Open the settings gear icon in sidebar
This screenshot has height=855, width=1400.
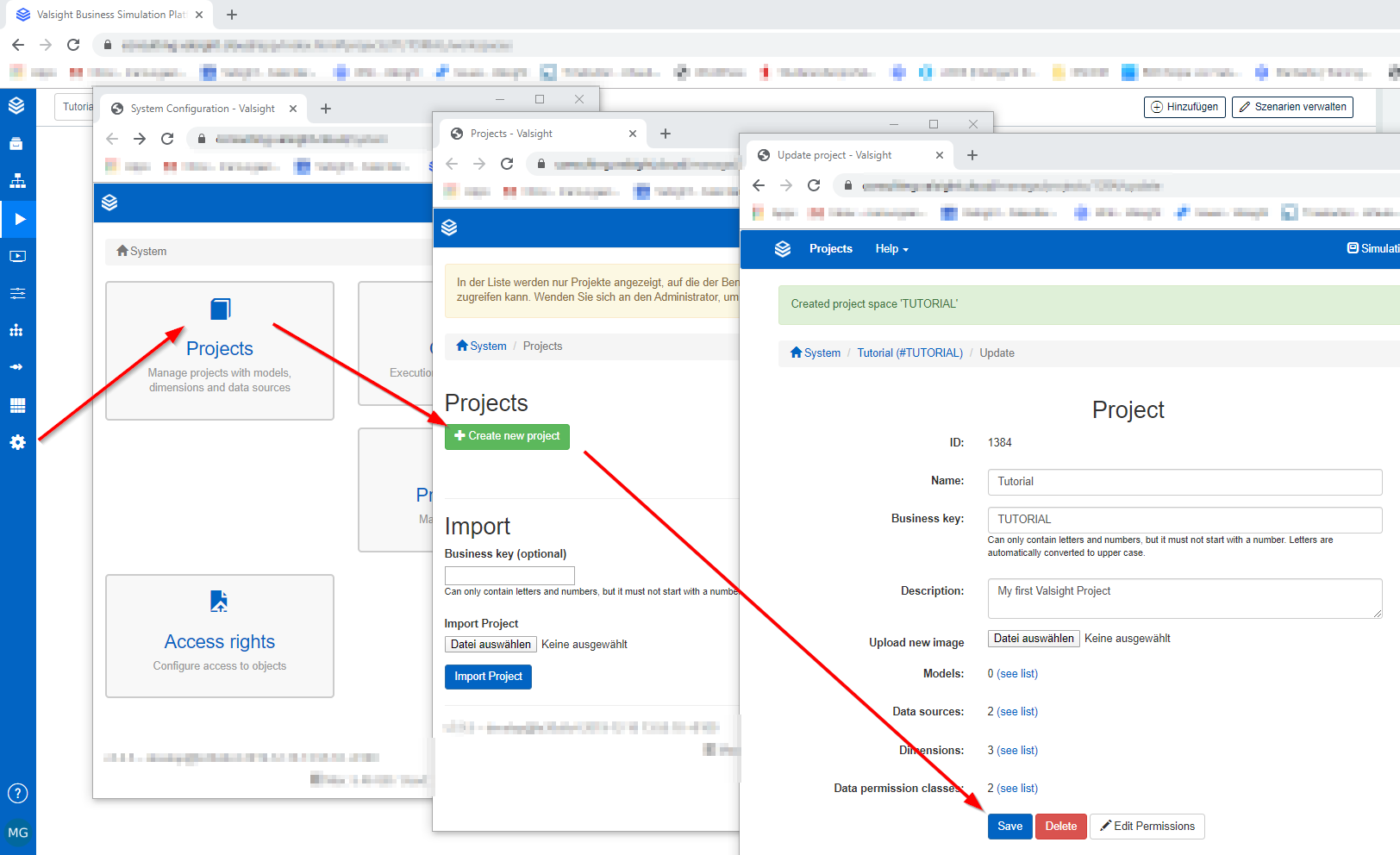point(18,442)
